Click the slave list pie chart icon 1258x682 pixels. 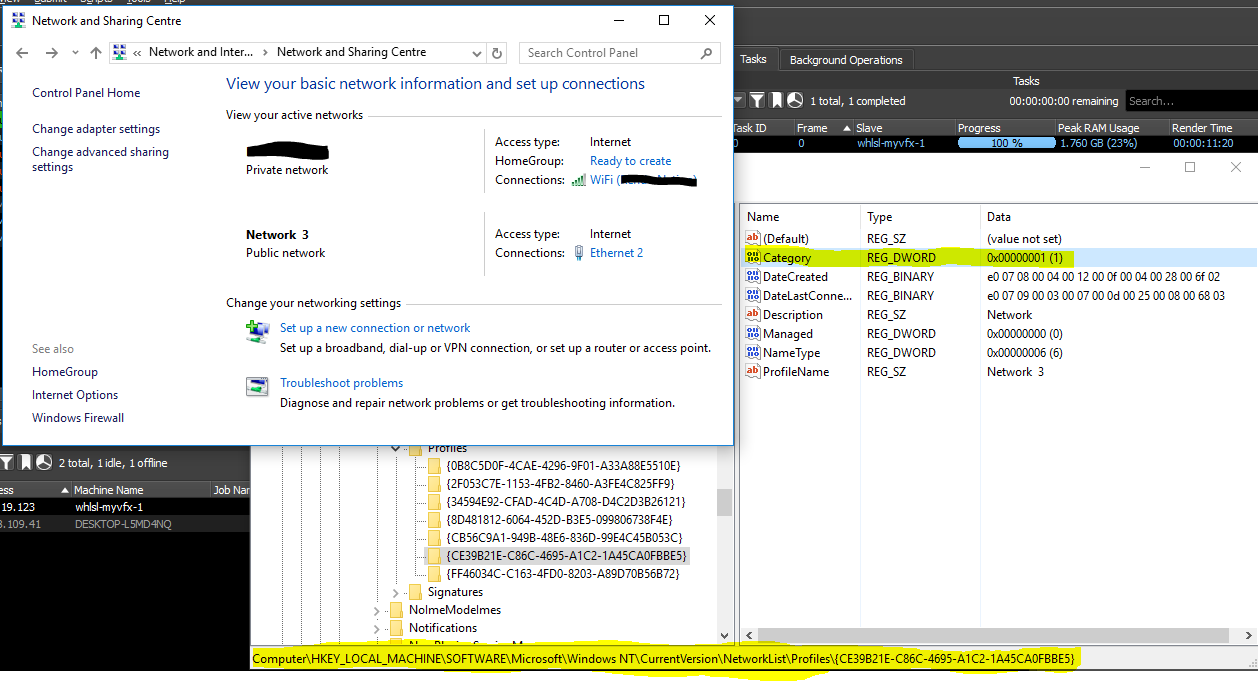(x=44, y=463)
